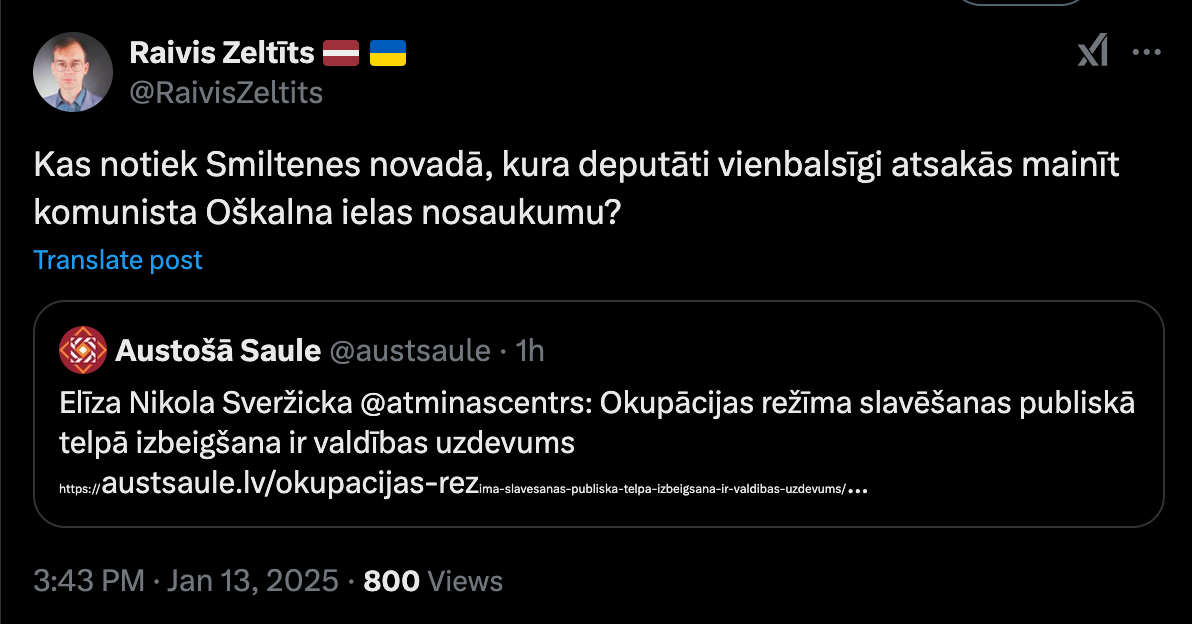Screen dimensions: 1192x624
Task: Click the Austošā Saule rising sun logo
Action: [x=81, y=350]
